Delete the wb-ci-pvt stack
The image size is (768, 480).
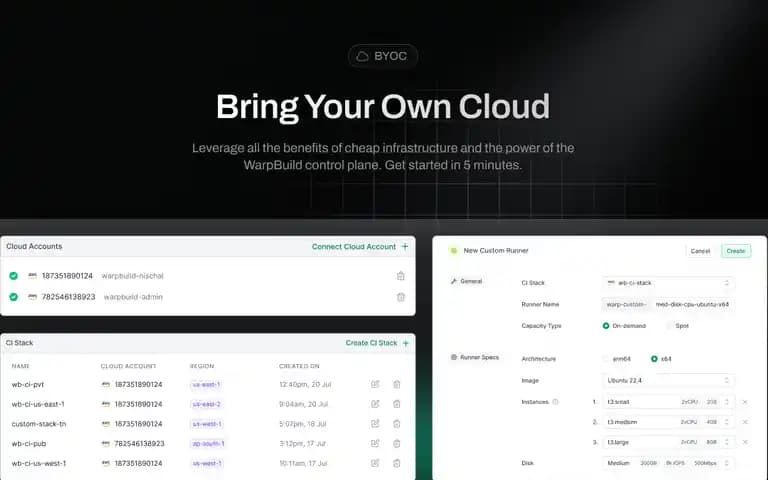pos(397,384)
